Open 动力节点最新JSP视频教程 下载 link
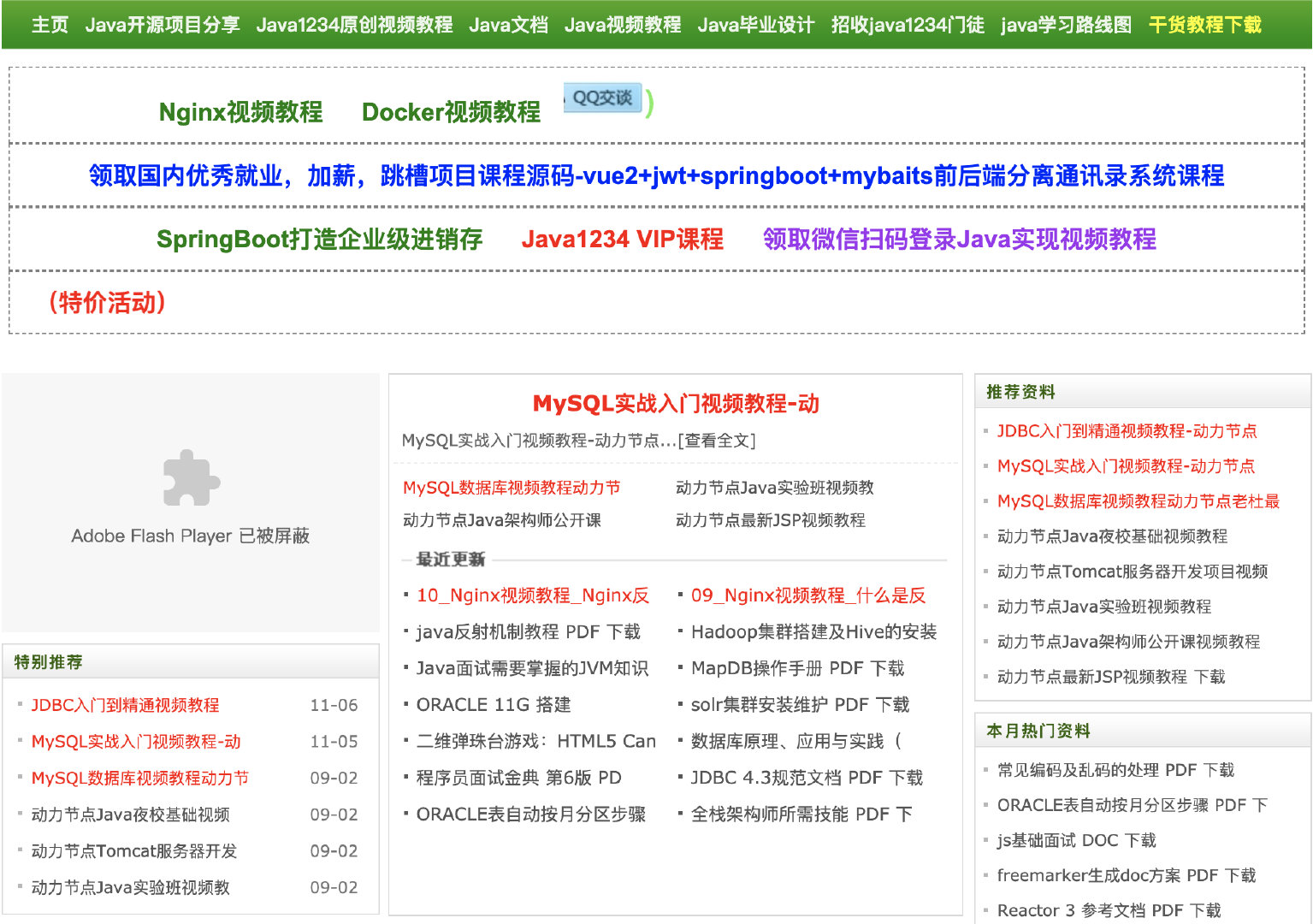 pyautogui.click(x=1111, y=677)
